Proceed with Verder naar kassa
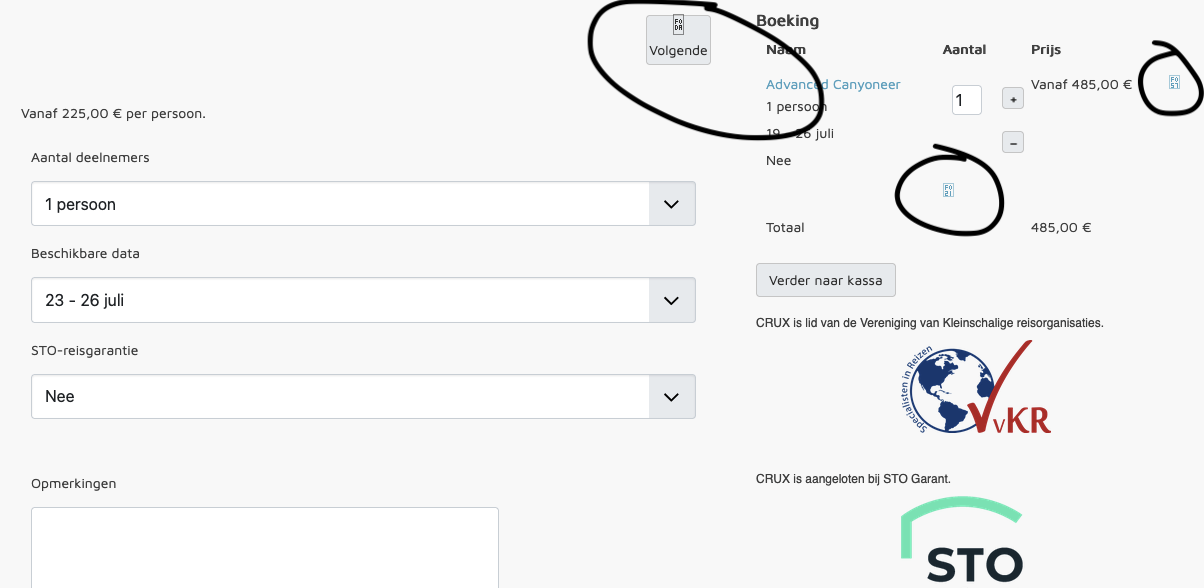Screen dimensions: 1204x588 pos(825,280)
